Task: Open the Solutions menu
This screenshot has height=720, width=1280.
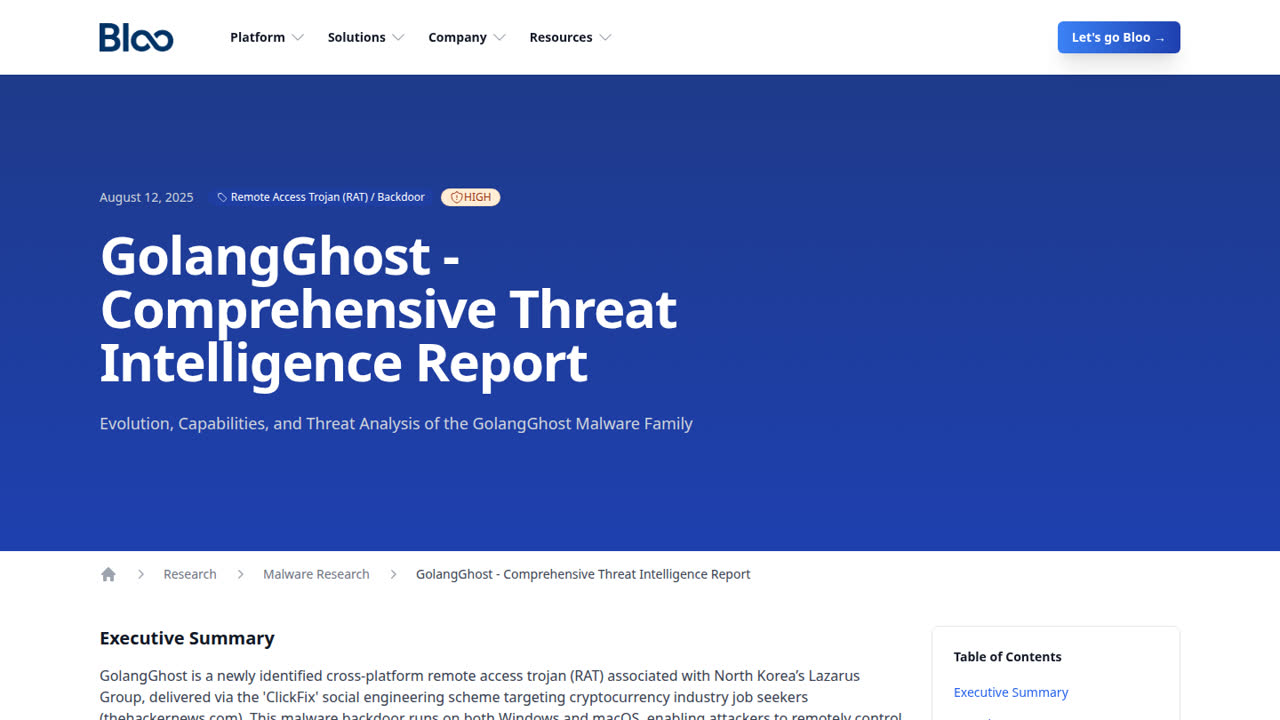Action: tap(366, 37)
